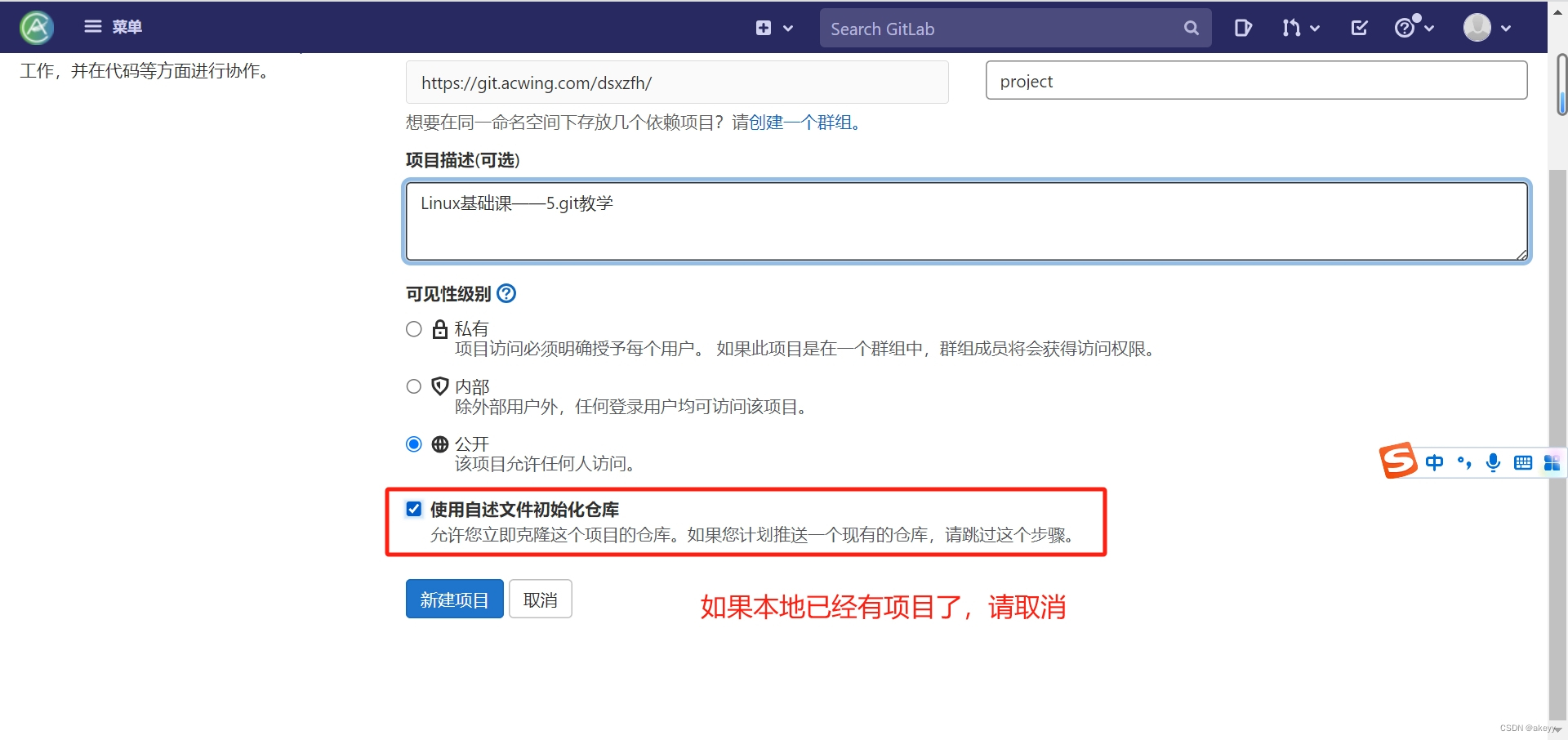Screen dimensions: 1568x740
Task: Open the AcWing GitLab home logo
Action: (x=35, y=27)
